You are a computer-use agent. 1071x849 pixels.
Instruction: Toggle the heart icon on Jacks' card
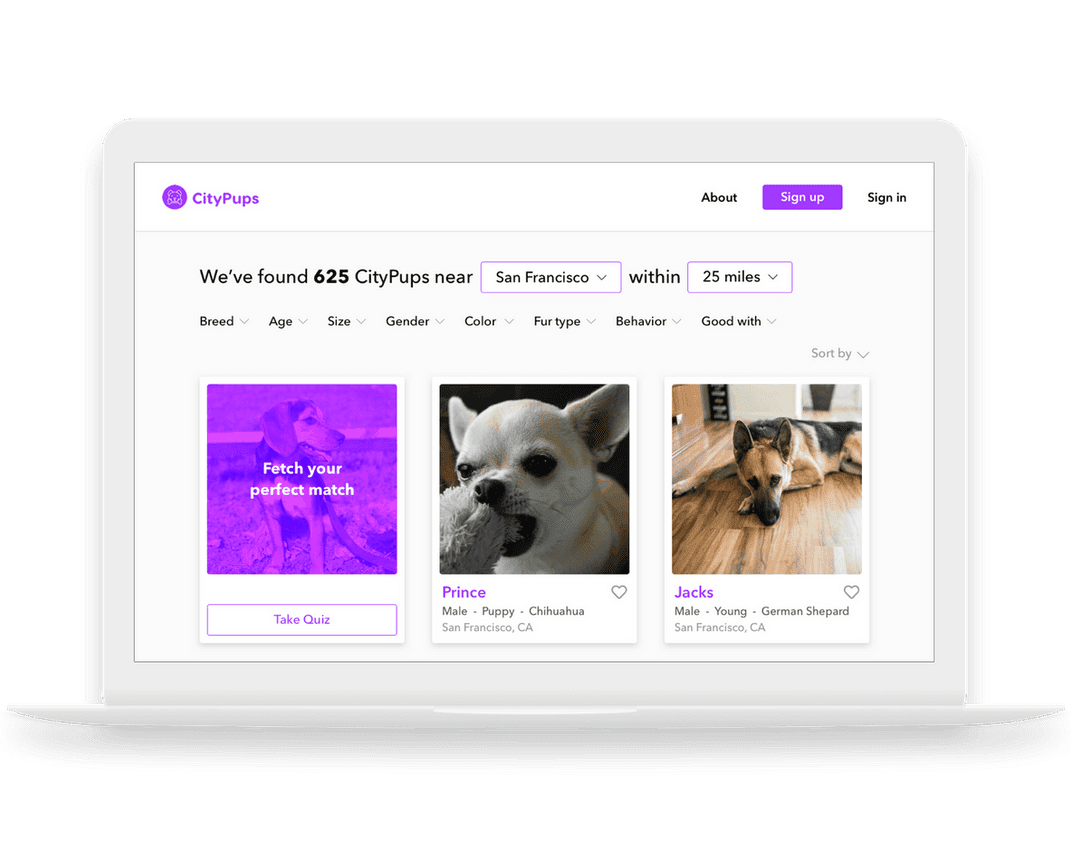tap(851, 592)
